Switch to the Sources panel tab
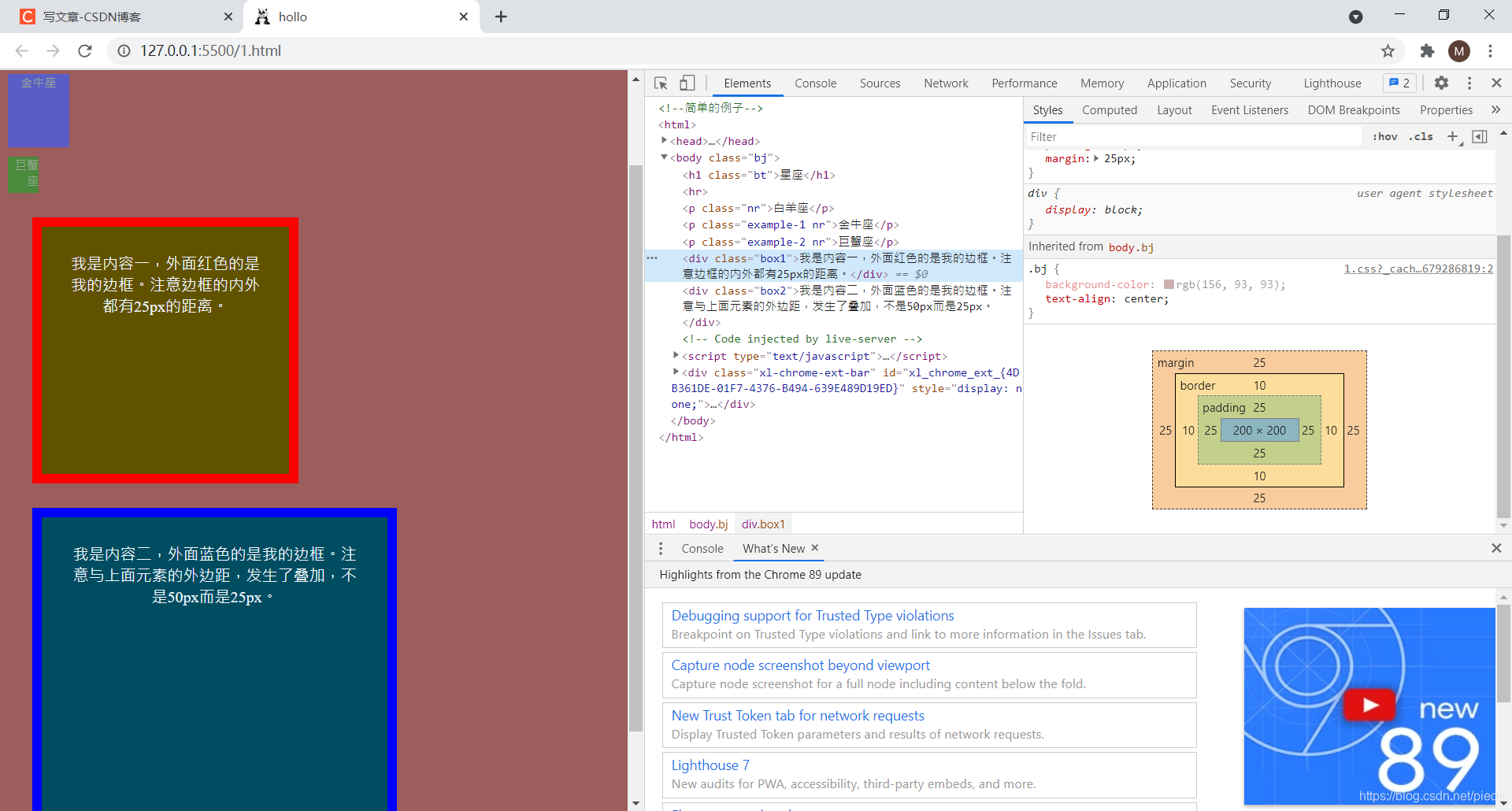The height and width of the screenshot is (811, 1512). pyautogui.click(x=880, y=83)
